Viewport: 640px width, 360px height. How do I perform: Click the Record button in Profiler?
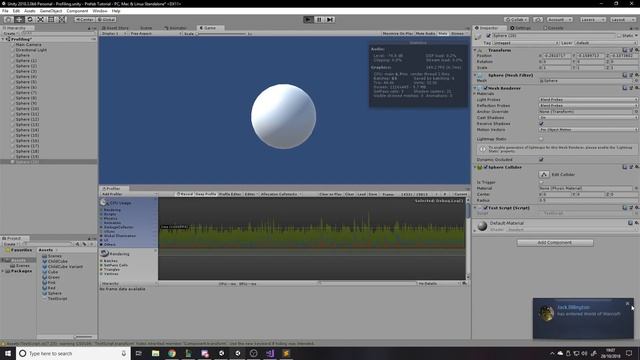[184, 194]
